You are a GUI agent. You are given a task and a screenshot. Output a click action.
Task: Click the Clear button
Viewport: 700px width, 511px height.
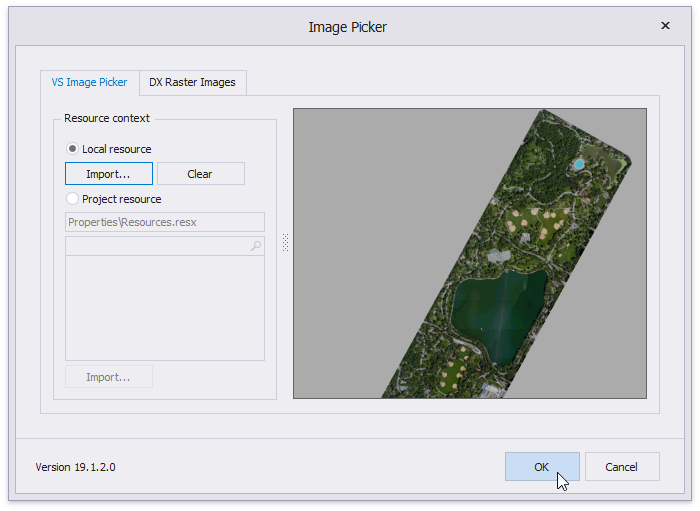point(200,174)
